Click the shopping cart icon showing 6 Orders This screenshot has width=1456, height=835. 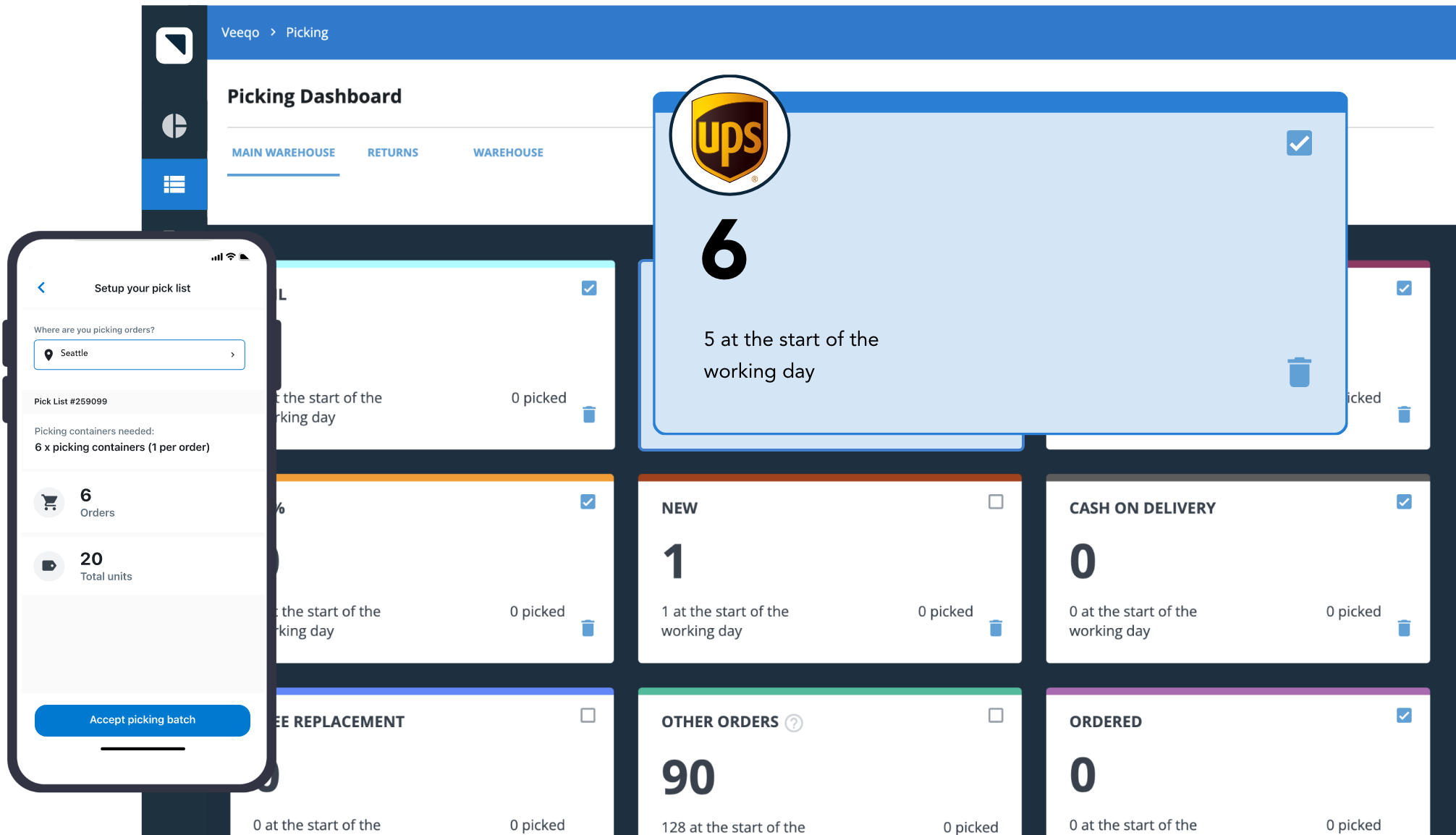click(48, 501)
